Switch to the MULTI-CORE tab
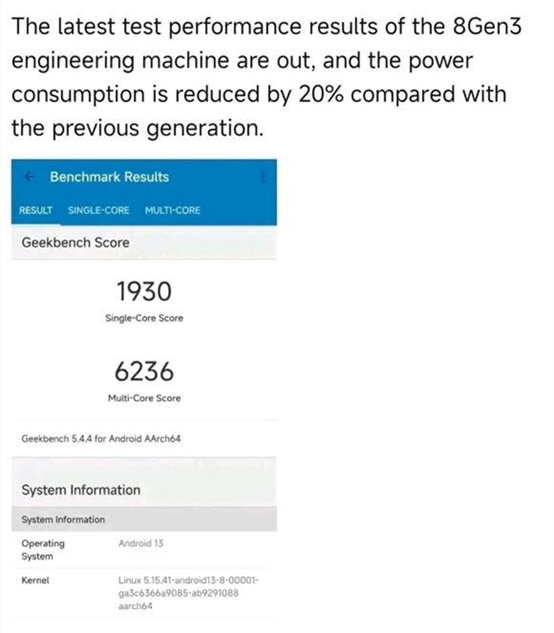The height and width of the screenshot is (633, 554). pos(172,210)
